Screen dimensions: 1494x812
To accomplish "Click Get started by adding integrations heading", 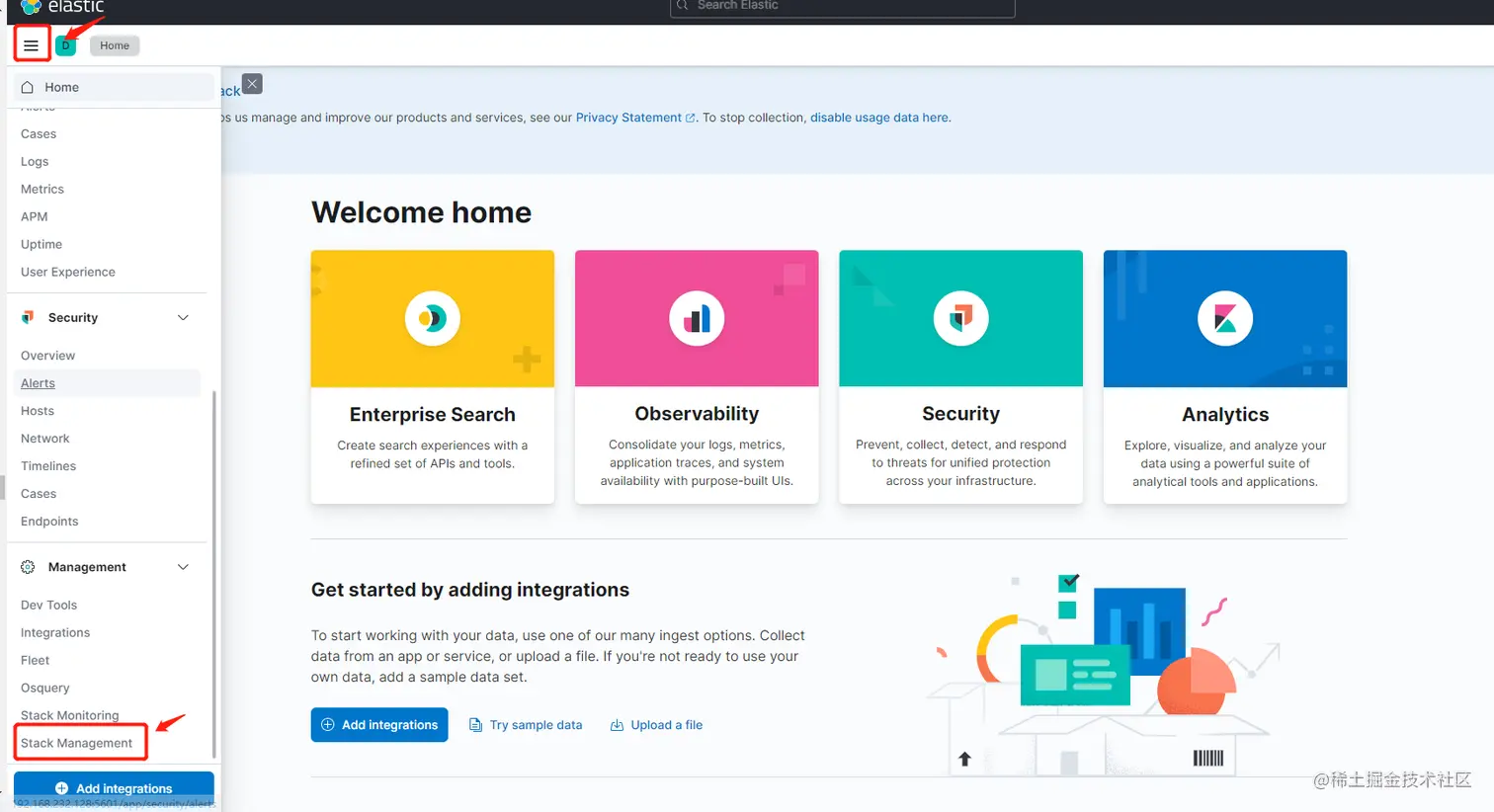I will pyautogui.click(x=470, y=590).
